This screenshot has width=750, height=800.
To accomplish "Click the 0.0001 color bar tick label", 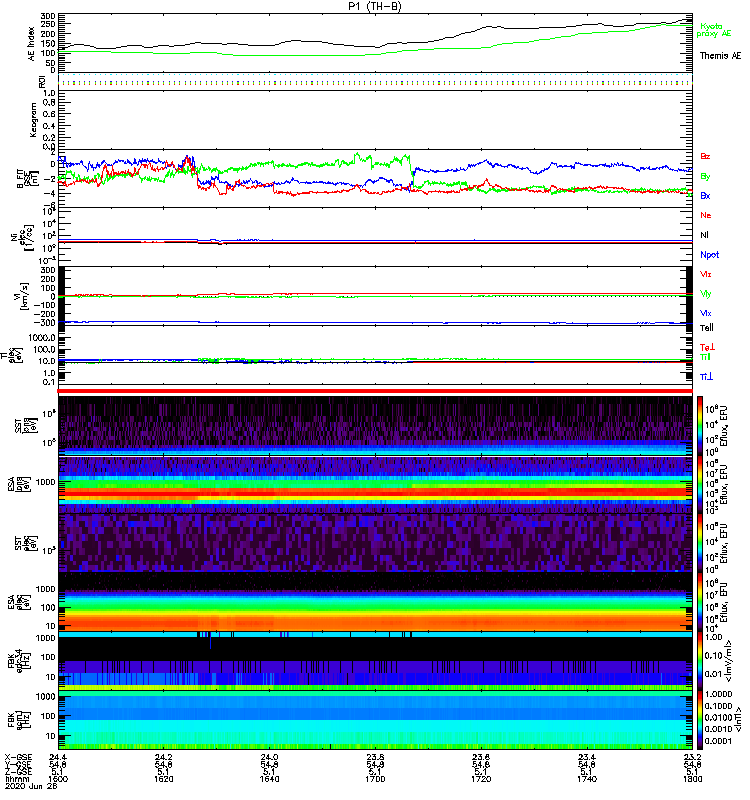I will pos(718,741).
